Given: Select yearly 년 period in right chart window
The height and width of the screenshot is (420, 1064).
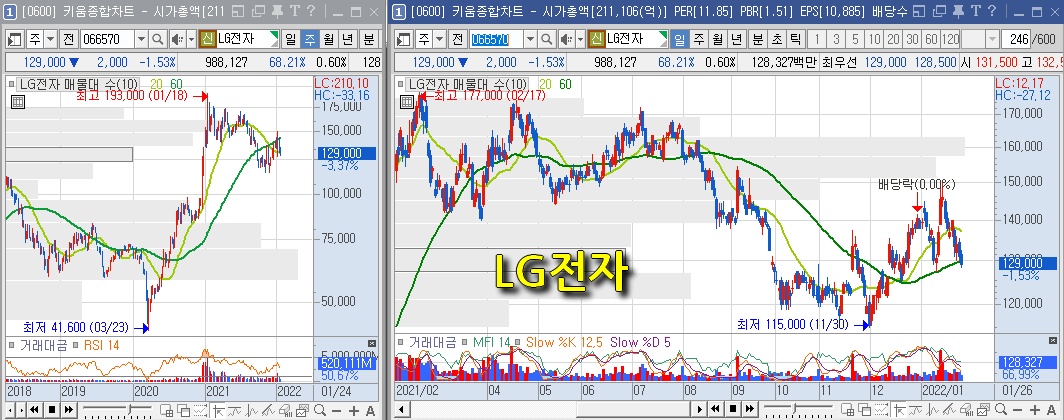Looking at the screenshot, I should click(738, 39).
